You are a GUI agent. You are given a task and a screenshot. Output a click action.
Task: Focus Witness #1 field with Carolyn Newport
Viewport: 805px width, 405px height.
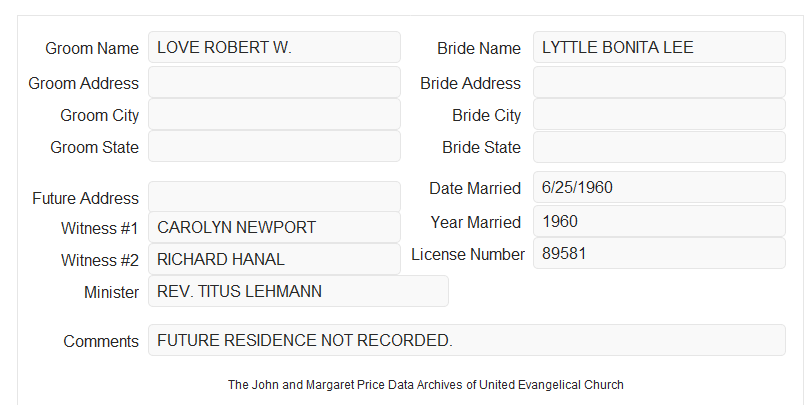coord(274,227)
